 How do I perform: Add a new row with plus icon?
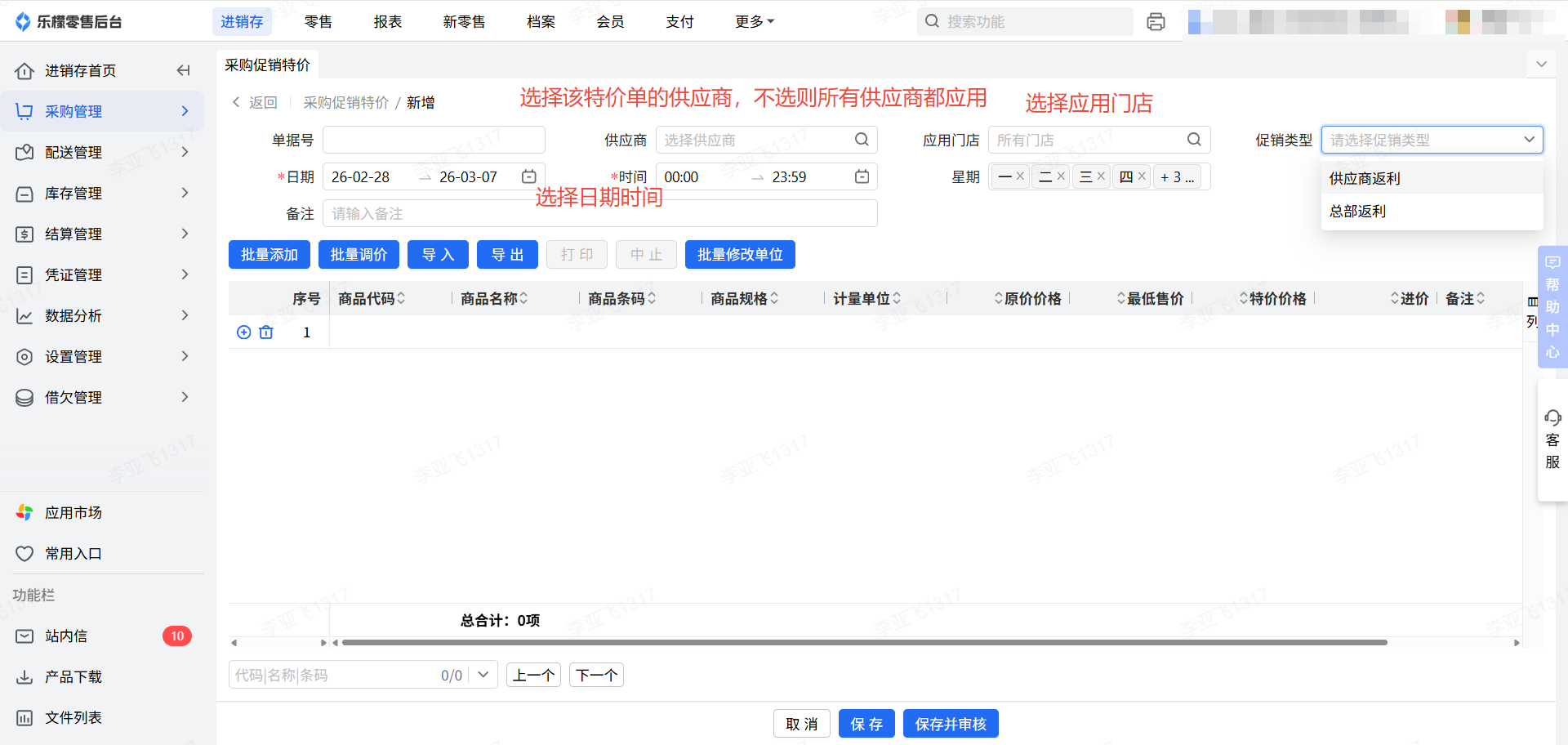(243, 332)
